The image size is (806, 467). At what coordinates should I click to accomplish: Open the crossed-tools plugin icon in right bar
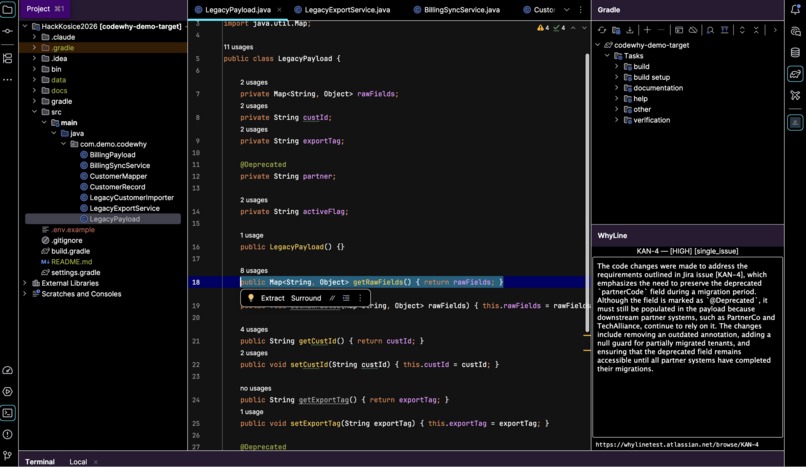click(x=795, y=95)
